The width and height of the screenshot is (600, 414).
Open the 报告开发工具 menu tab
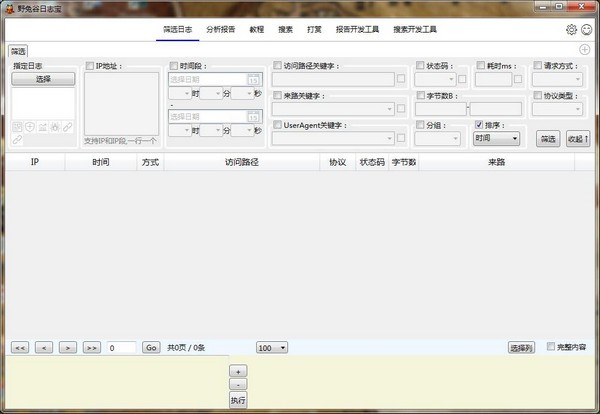point(357,29)
